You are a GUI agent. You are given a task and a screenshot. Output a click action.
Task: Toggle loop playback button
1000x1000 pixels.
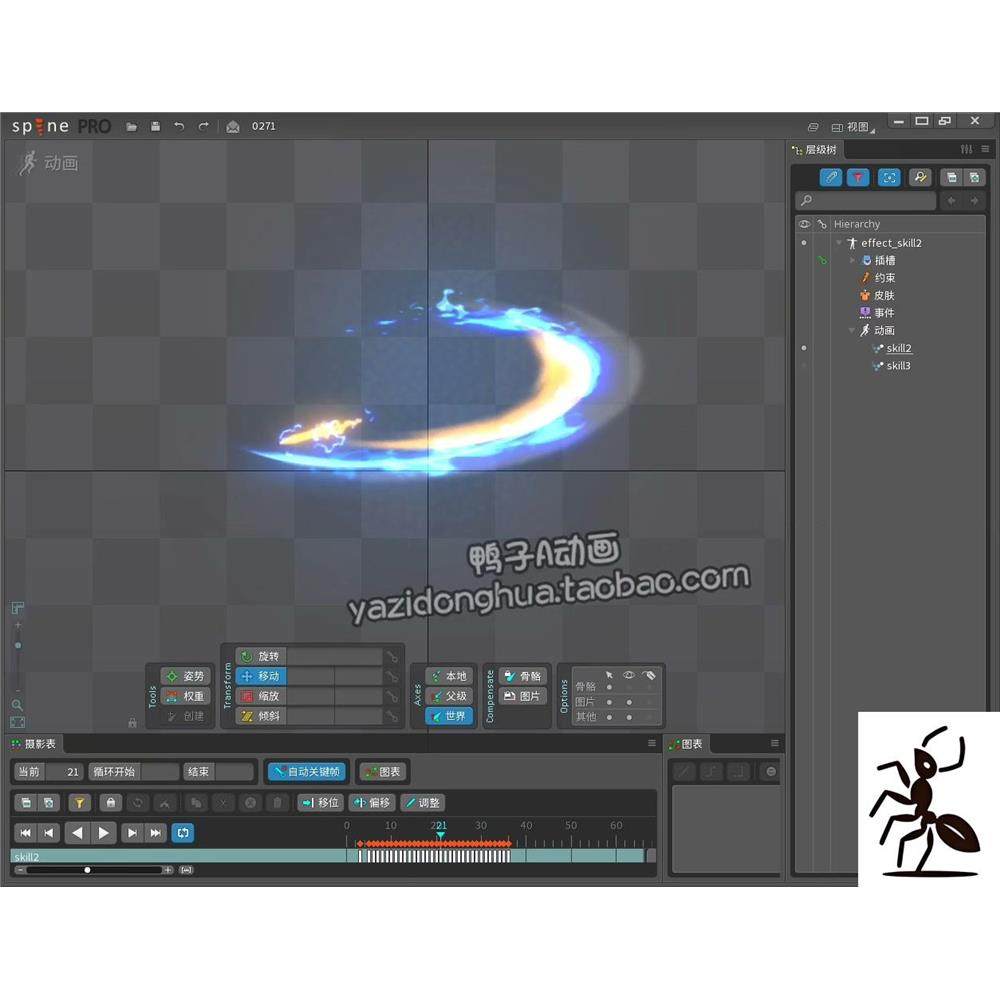183,833
